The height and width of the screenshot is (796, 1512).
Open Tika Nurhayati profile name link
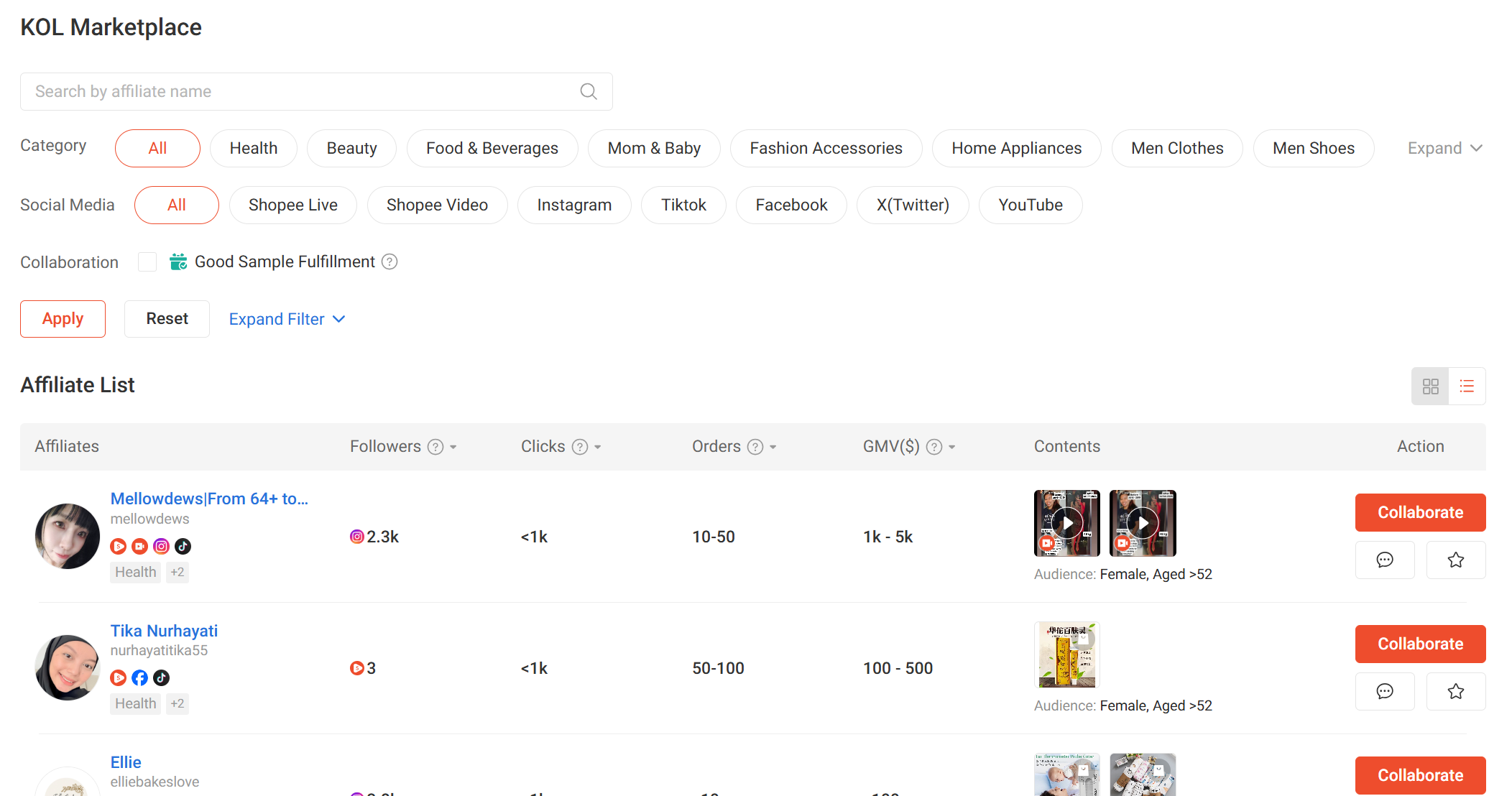(x=164, y=631)
